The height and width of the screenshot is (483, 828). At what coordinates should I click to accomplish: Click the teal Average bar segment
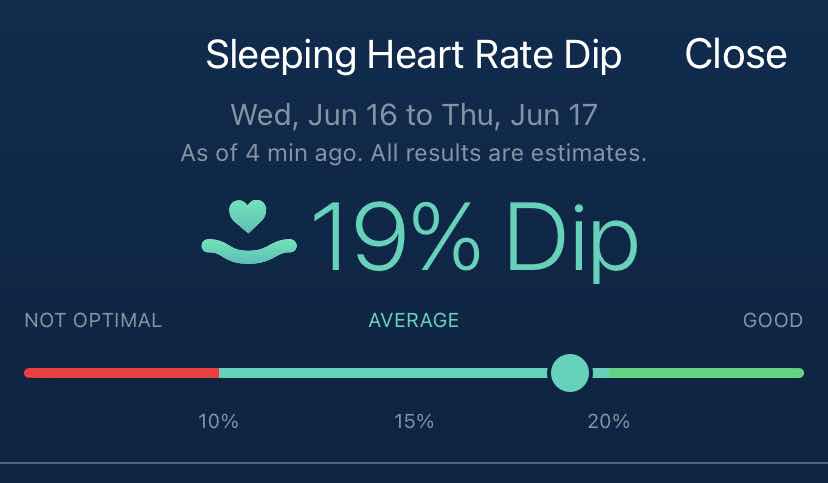pyautogui.click(x=384, y=373)
